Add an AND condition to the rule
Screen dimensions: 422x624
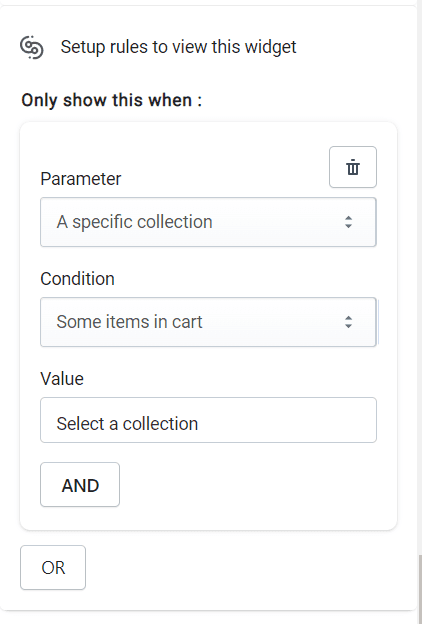pos(80,485)
